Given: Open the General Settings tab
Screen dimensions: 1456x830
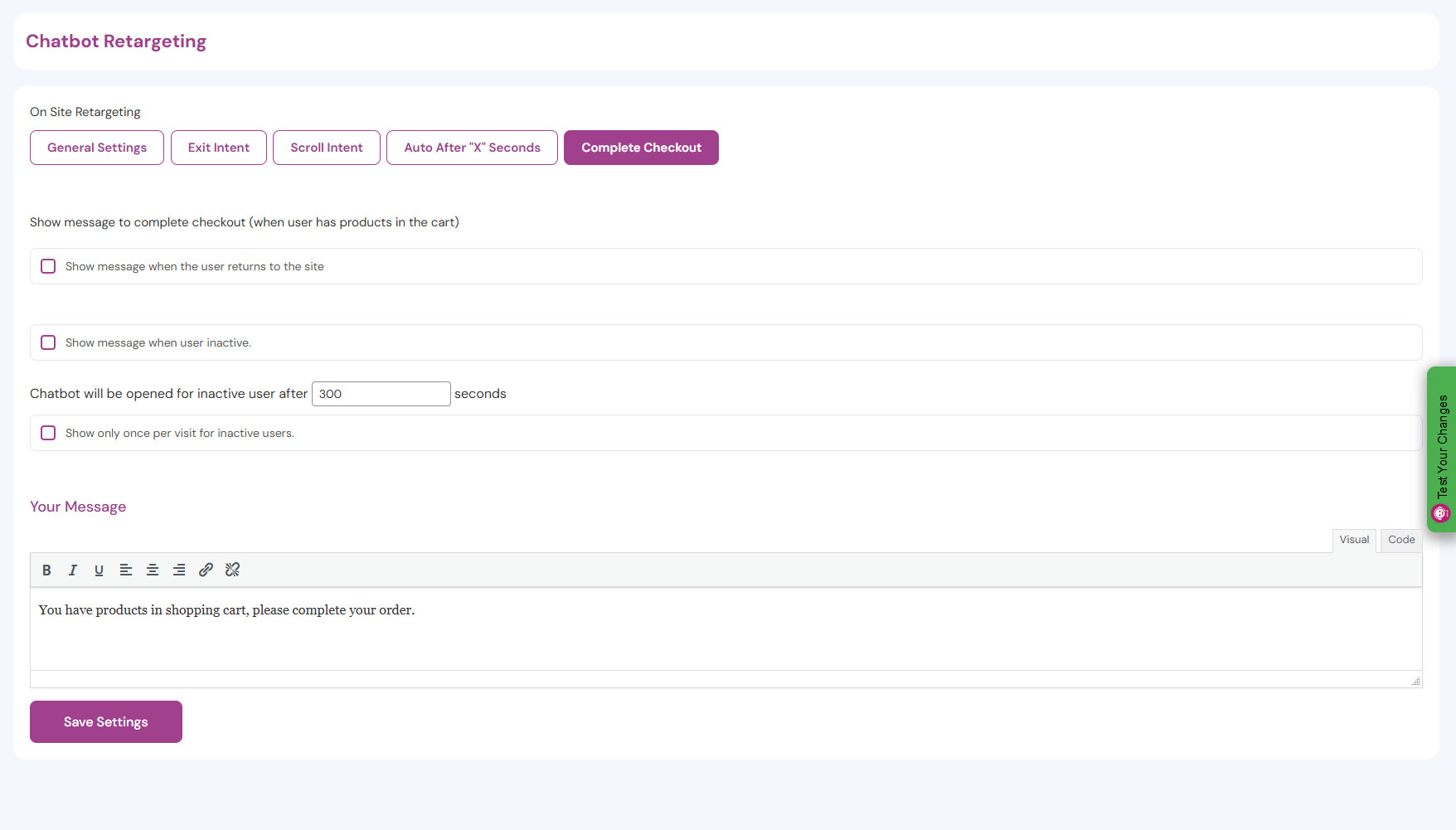Looking at the screenshot, I should 97,148.
